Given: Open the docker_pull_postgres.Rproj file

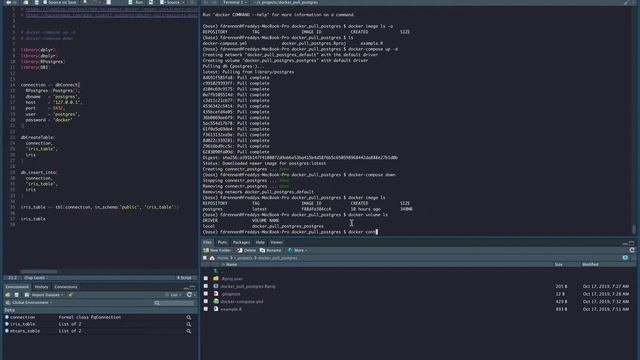Looking at the screenshot, I should [x=248, y=286].
